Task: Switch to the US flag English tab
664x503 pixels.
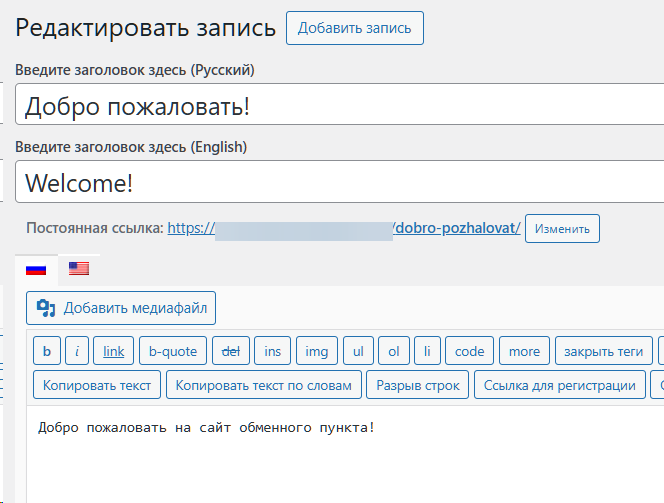Action: pyautogui.click(x=79, y=268)
